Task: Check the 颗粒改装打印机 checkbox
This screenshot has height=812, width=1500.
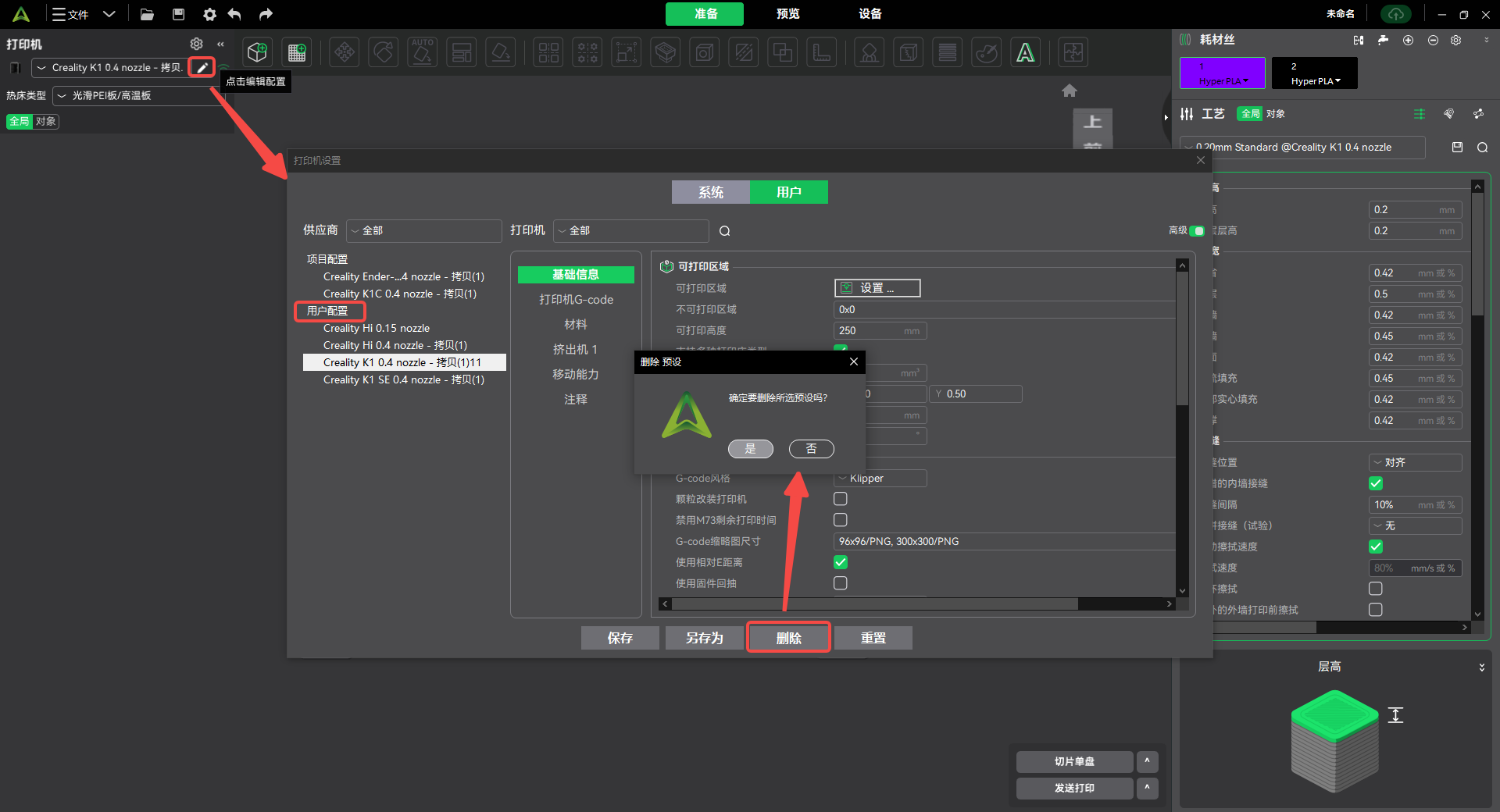Action: [841, 498]
